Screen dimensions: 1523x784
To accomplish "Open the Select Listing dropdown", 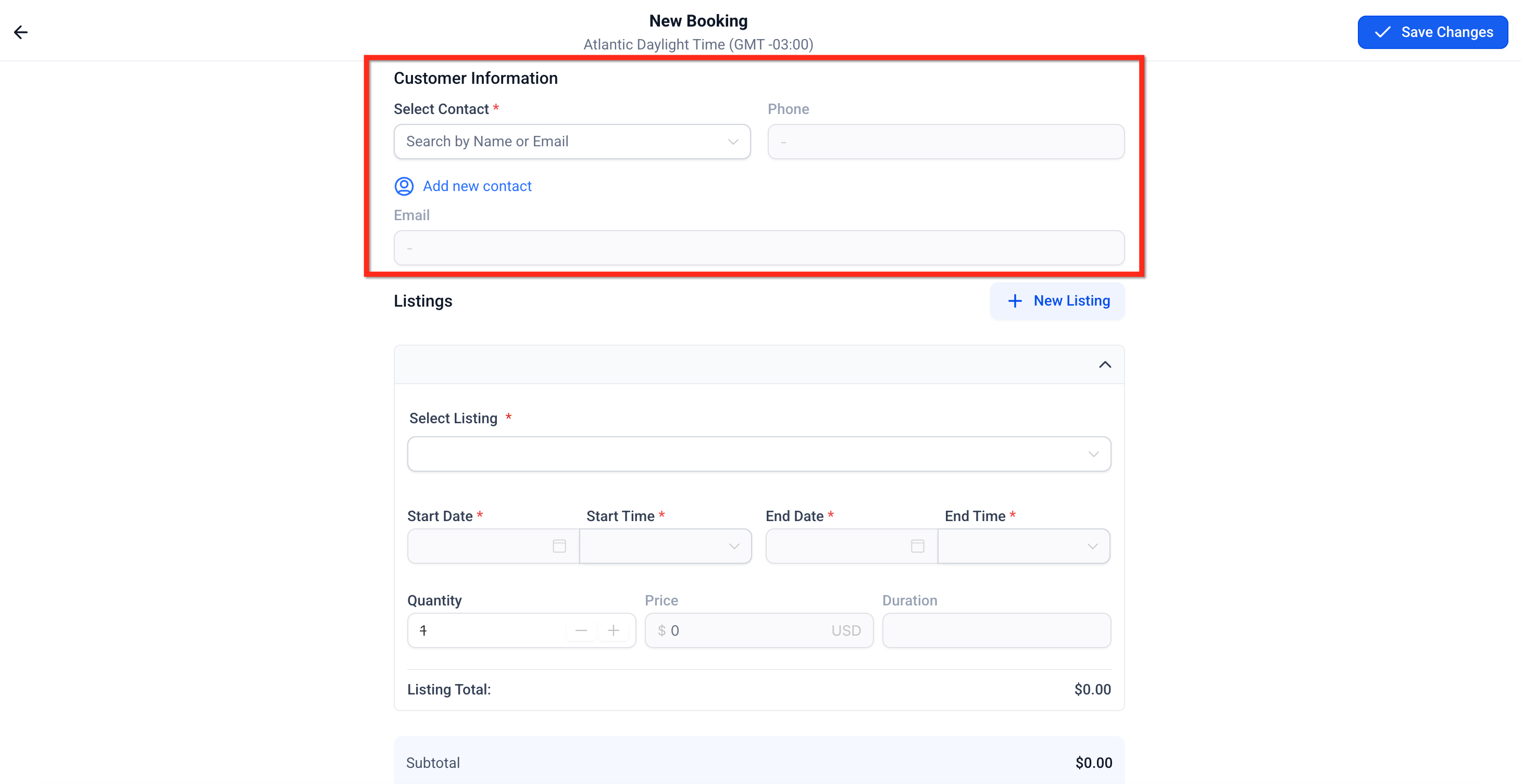I will (758, 454).
